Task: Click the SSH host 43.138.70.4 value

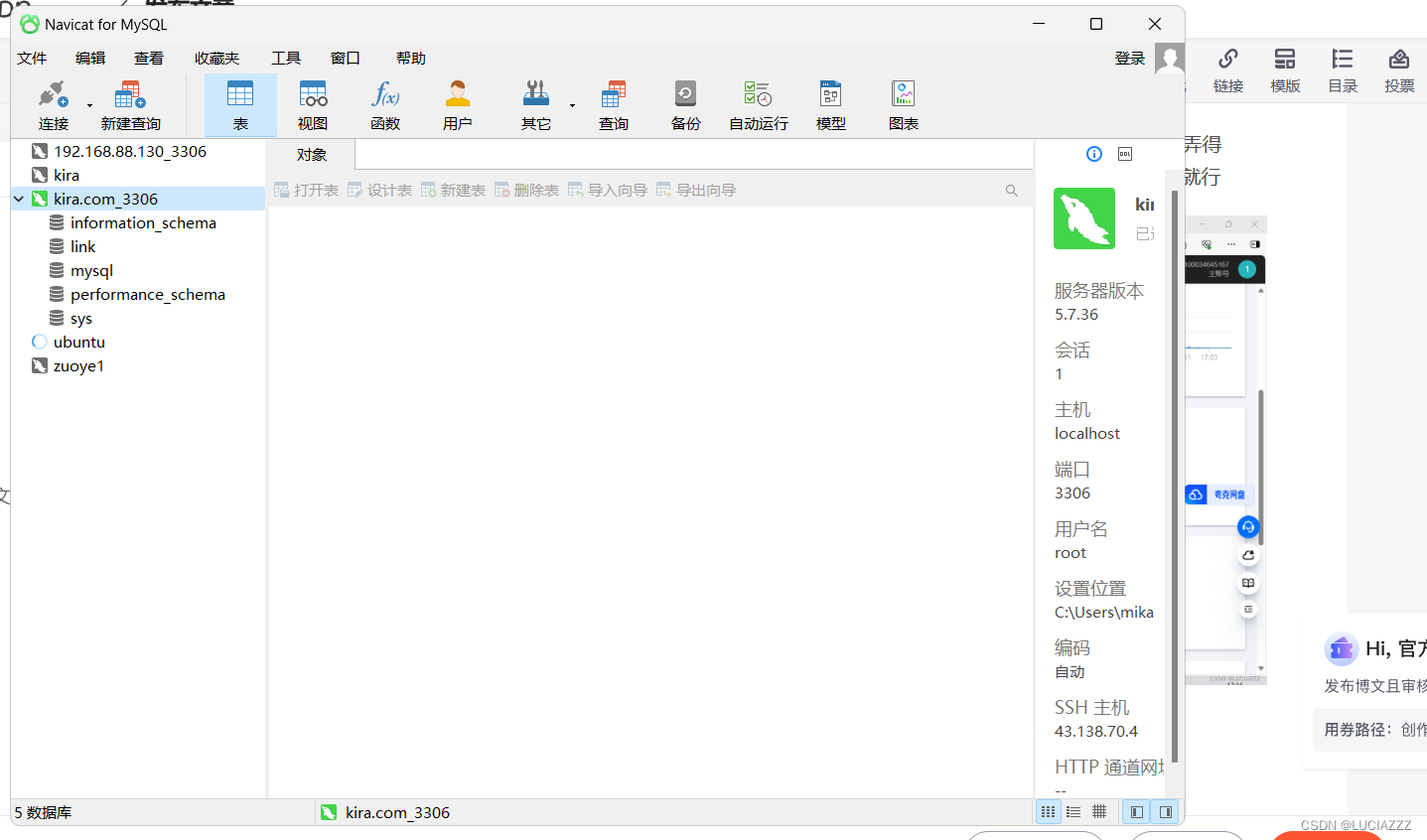Action: click(x=1096, y=732)
